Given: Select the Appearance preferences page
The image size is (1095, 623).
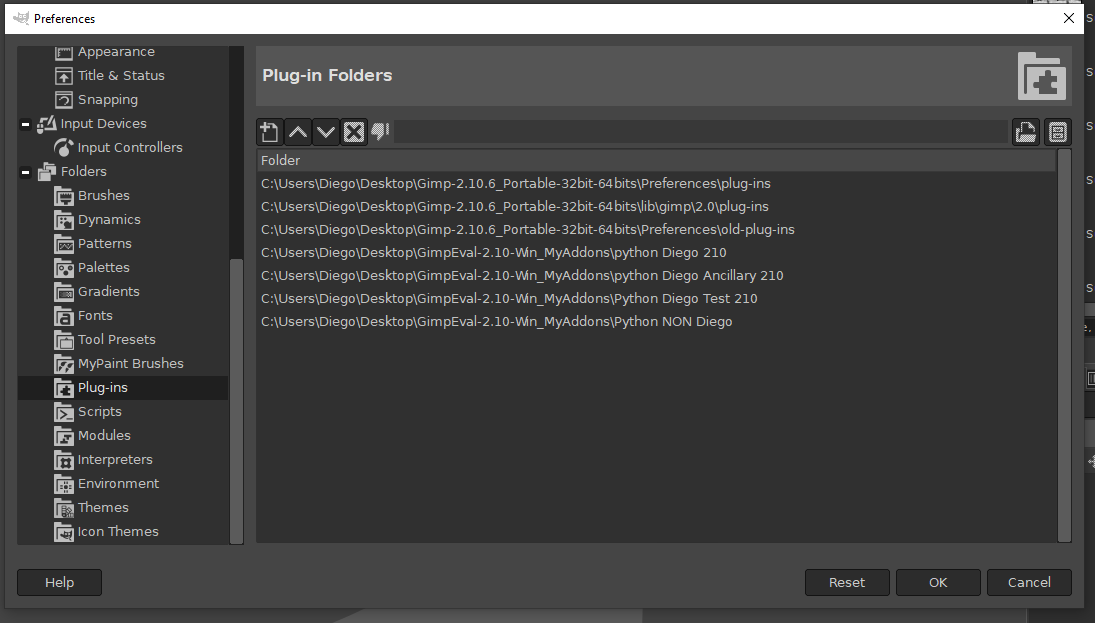Looking at the screenshot, I should coord(116,52).
